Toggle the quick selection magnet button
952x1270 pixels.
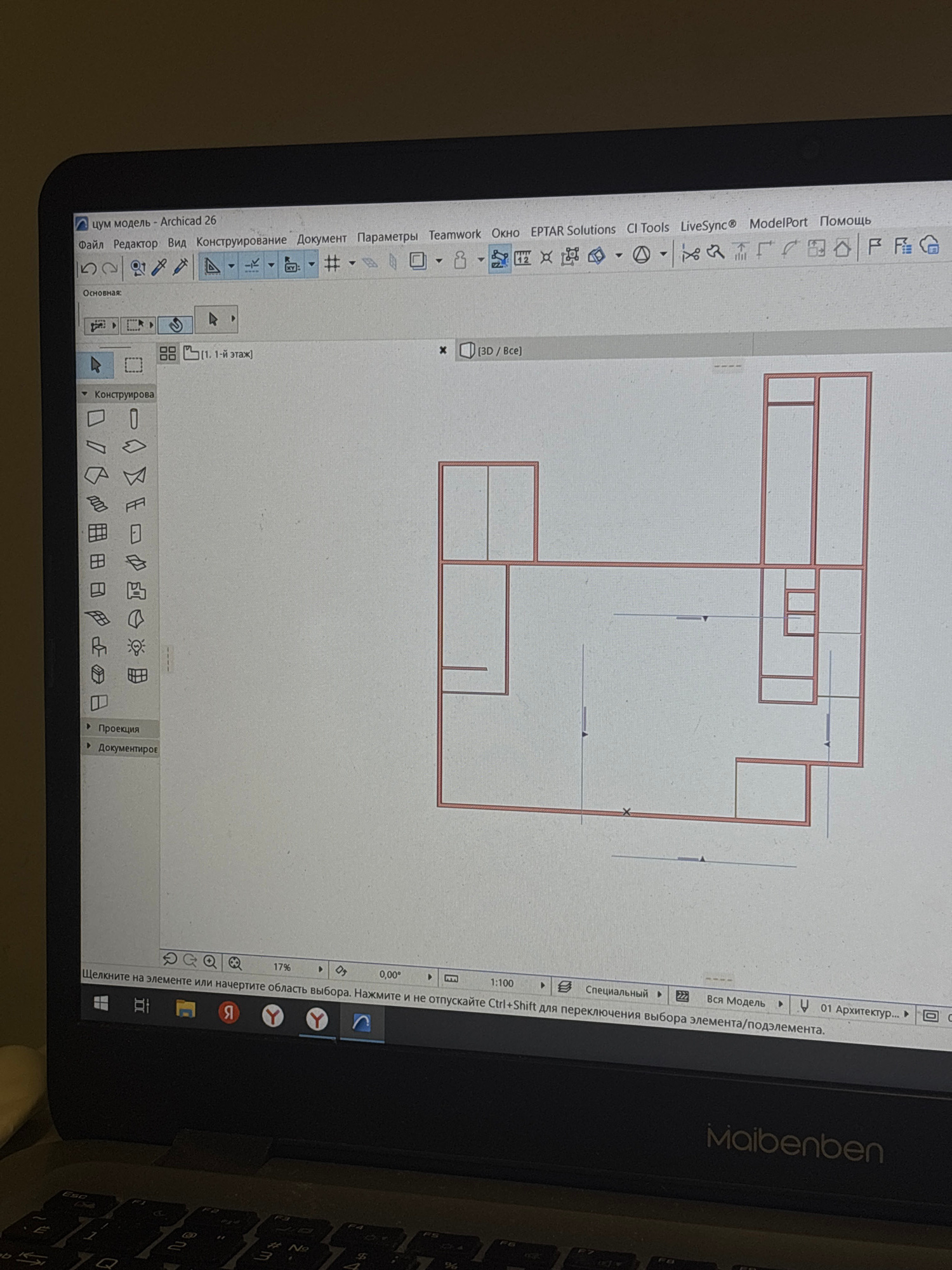coord(176,325)
